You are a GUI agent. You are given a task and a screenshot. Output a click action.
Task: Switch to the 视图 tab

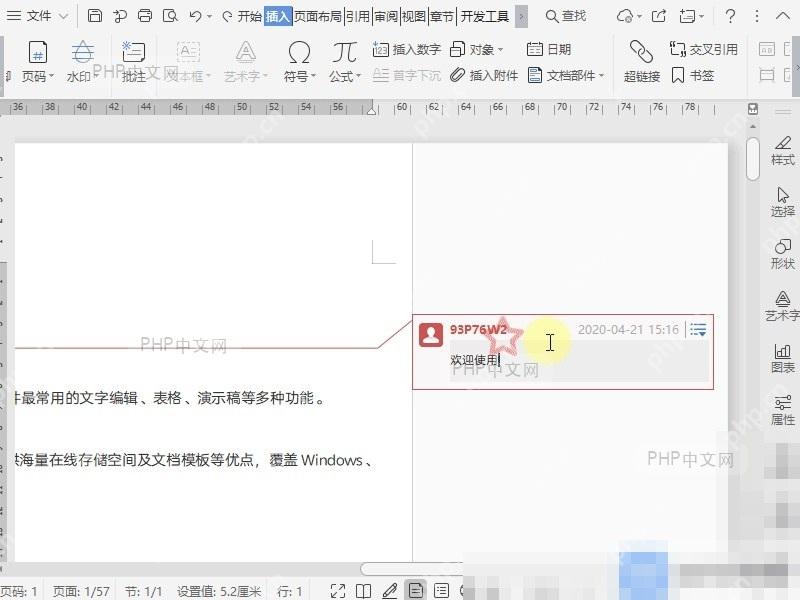[414, 16]
